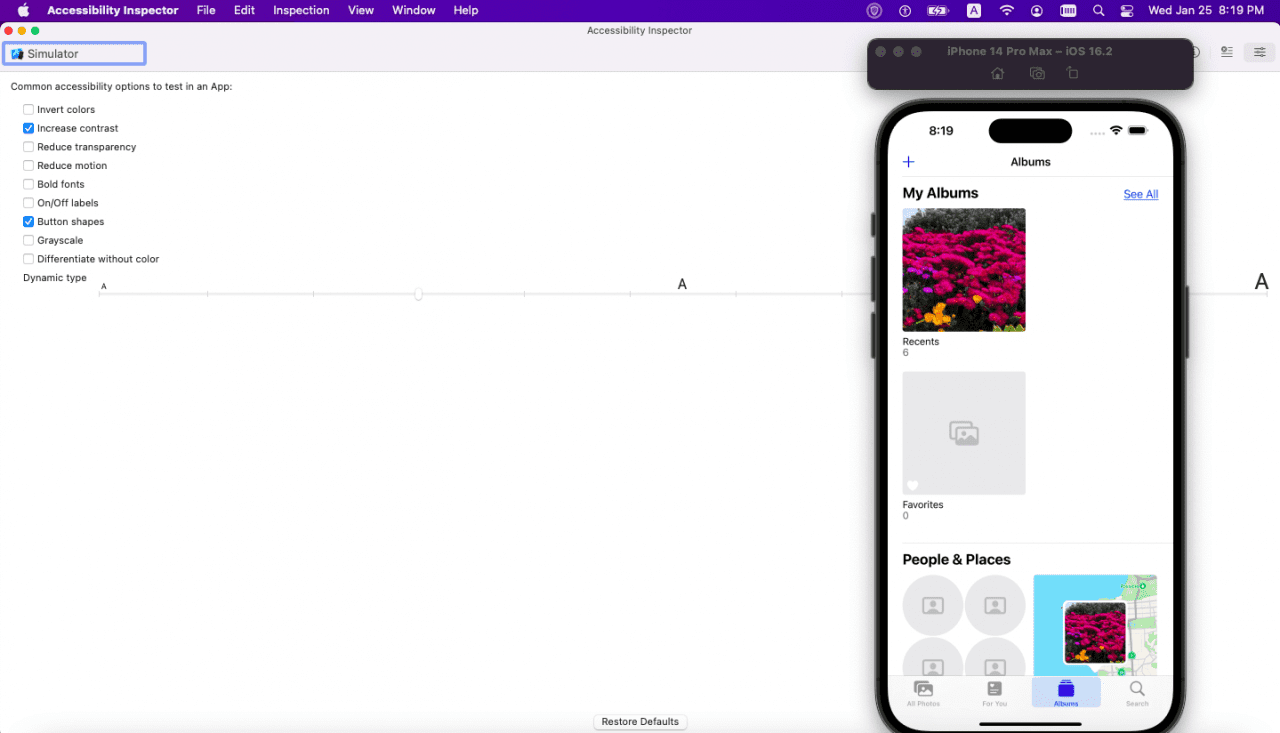Open the Simulator target dropdown
Image resolution: width=1280 pixels, height=733 pixels.
point(75,54)
